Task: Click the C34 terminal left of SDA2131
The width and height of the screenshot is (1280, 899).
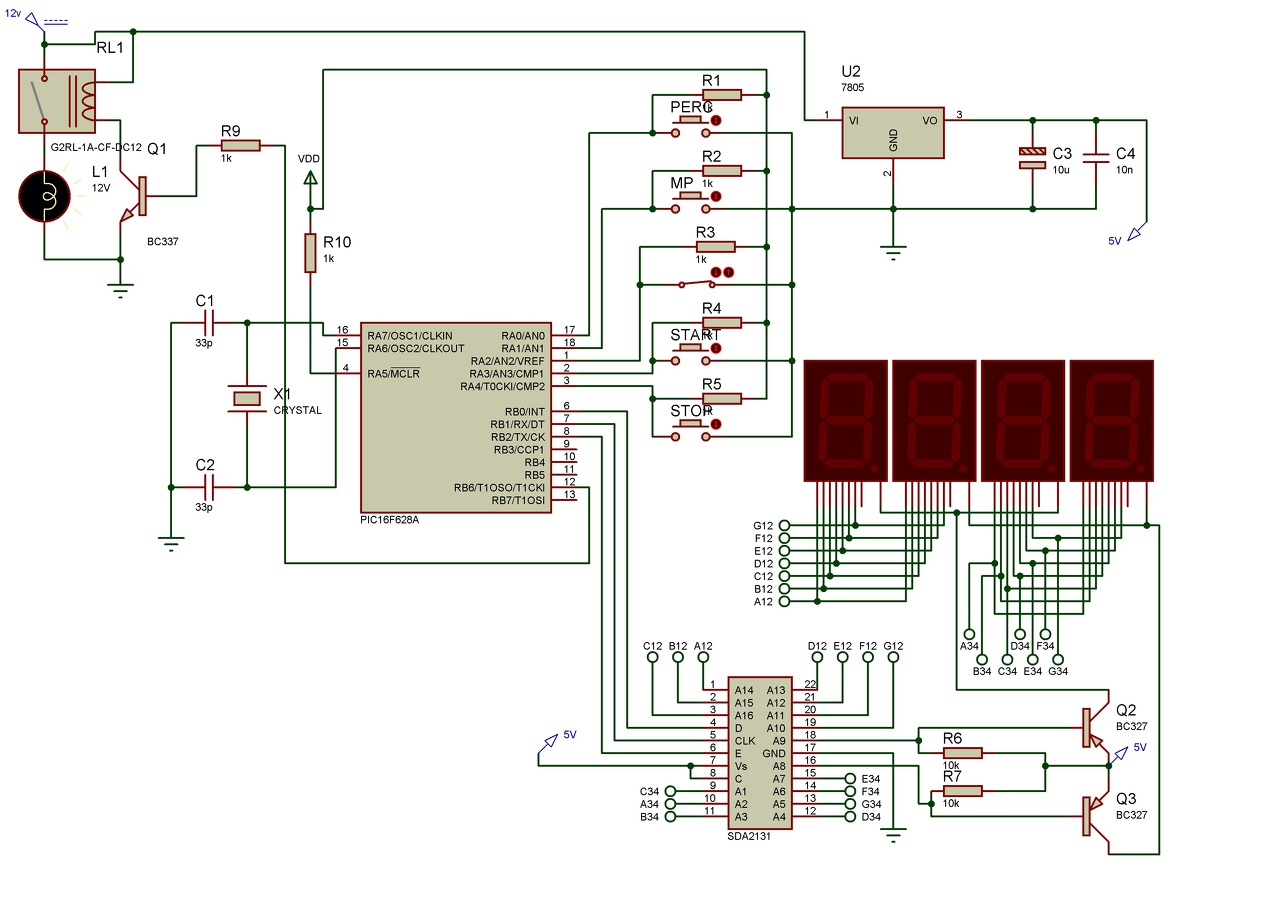Action: [671, 791]
